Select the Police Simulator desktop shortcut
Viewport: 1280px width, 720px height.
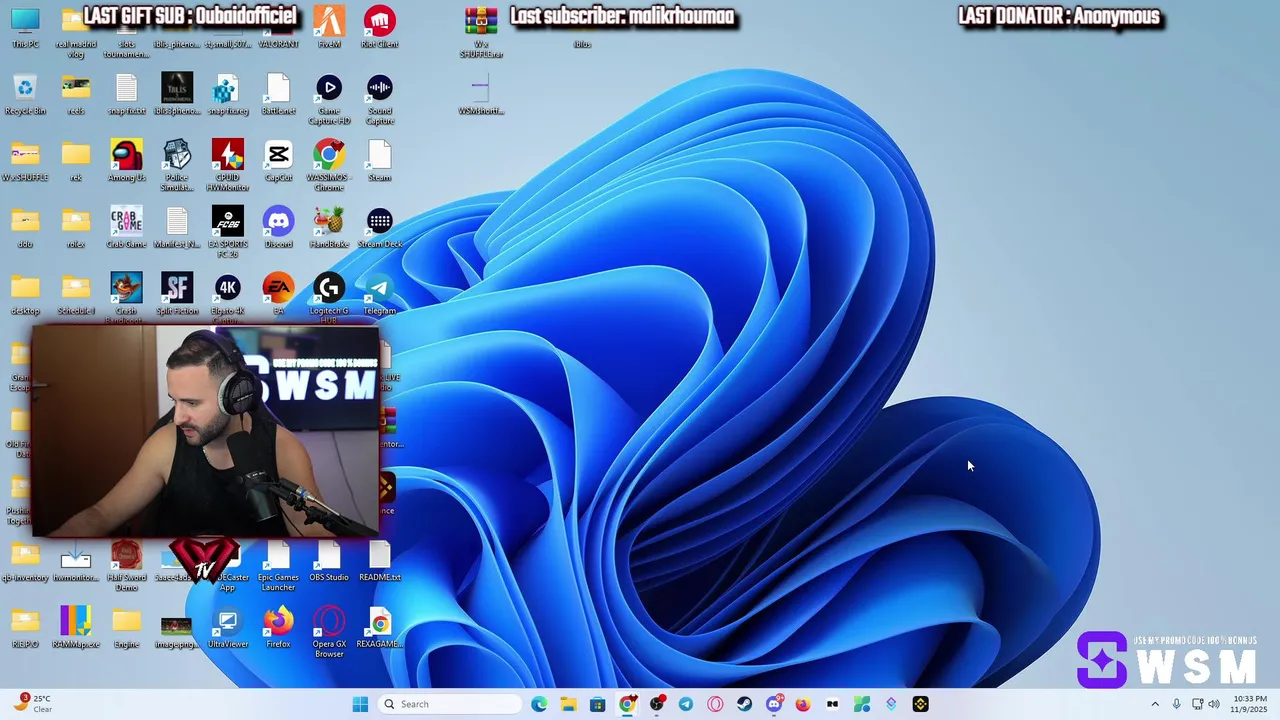tap(177, 165)
